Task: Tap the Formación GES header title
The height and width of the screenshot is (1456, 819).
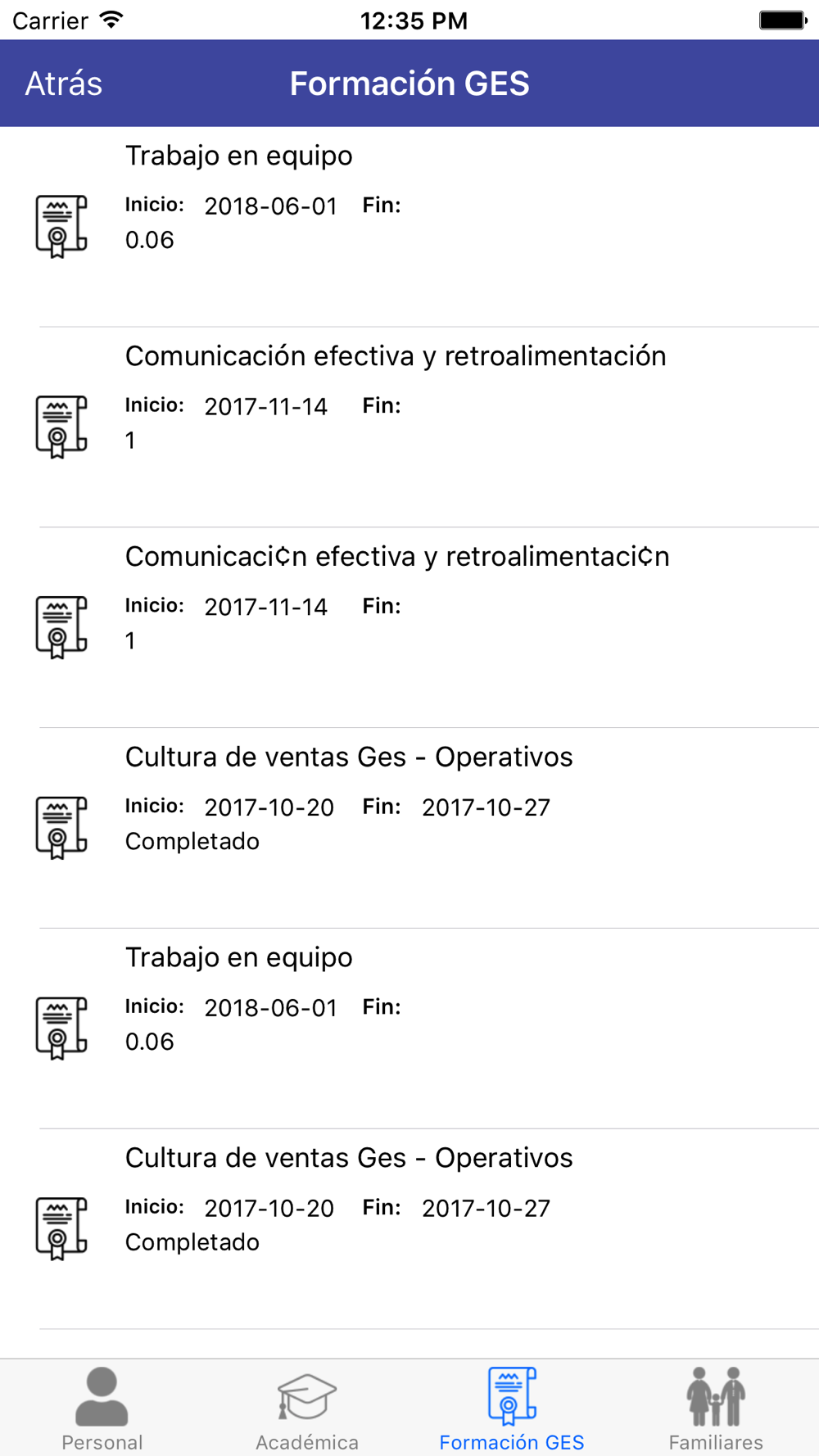Action: 409,84
